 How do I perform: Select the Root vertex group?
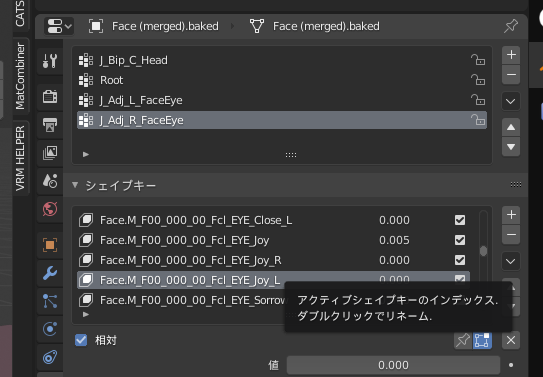pyautogui.click(x=282, y=80)
